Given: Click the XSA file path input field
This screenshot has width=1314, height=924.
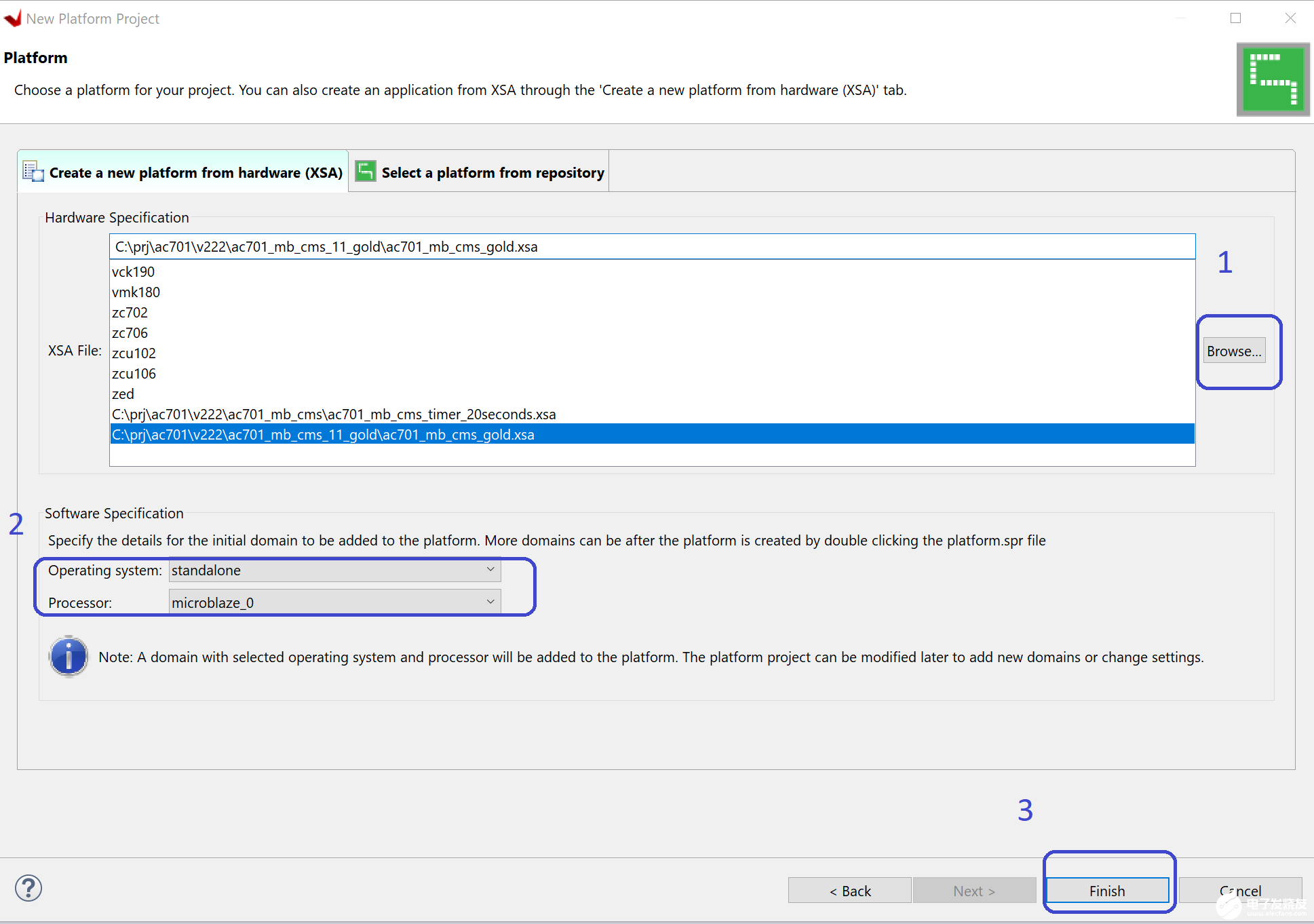Looking at the screenshot, I should 652,246.
